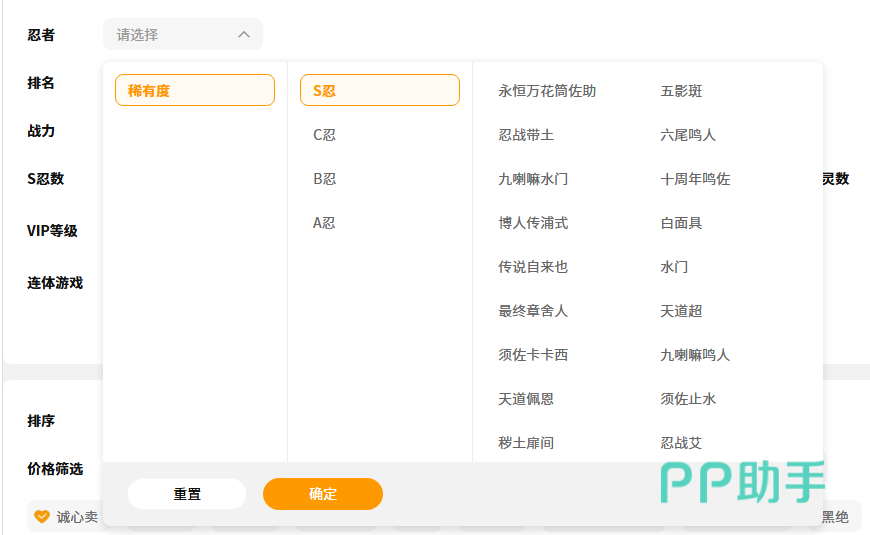The width and height of the screenshot is (870, 535).
Task: Click the heart icon beside 诚心卖
Action: click(42, 517)
